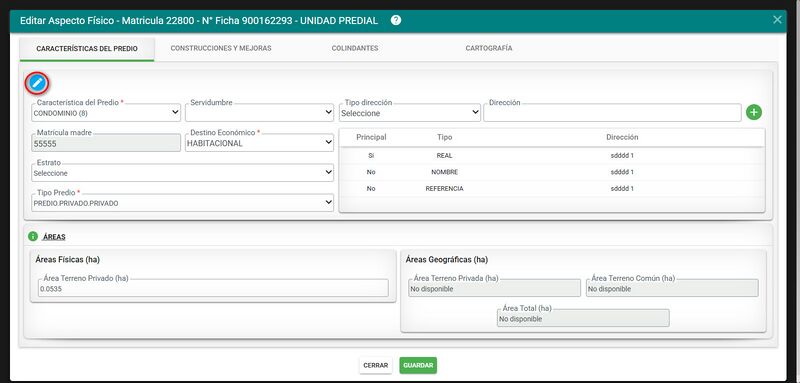800x383 pixels.
Task: Open the Estrato dropdown
Action: (183, 173)
